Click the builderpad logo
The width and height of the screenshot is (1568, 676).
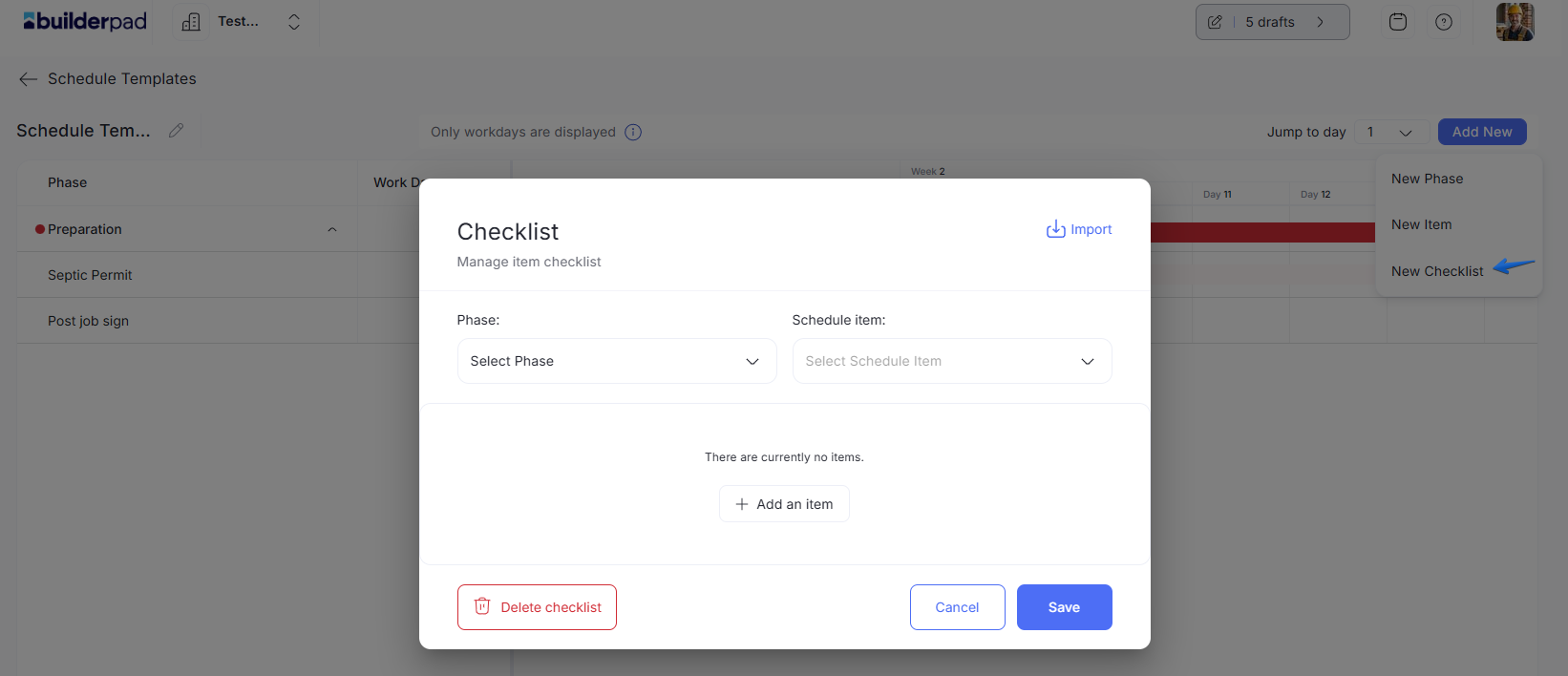[x=85, y=21]
